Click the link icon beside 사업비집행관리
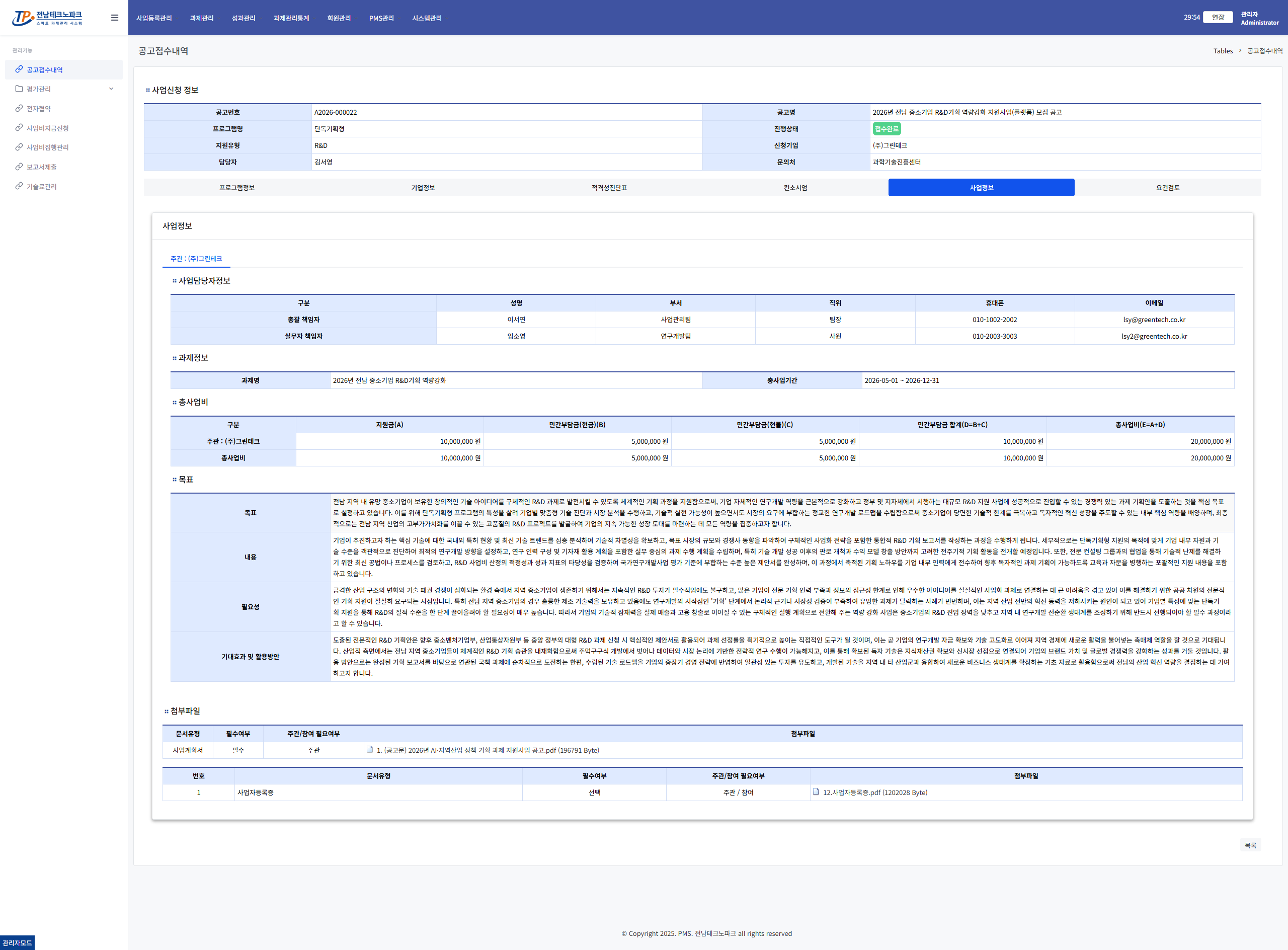Image resolution: width=1288 pixels, height=950 pixels. (x=19, y=147)
